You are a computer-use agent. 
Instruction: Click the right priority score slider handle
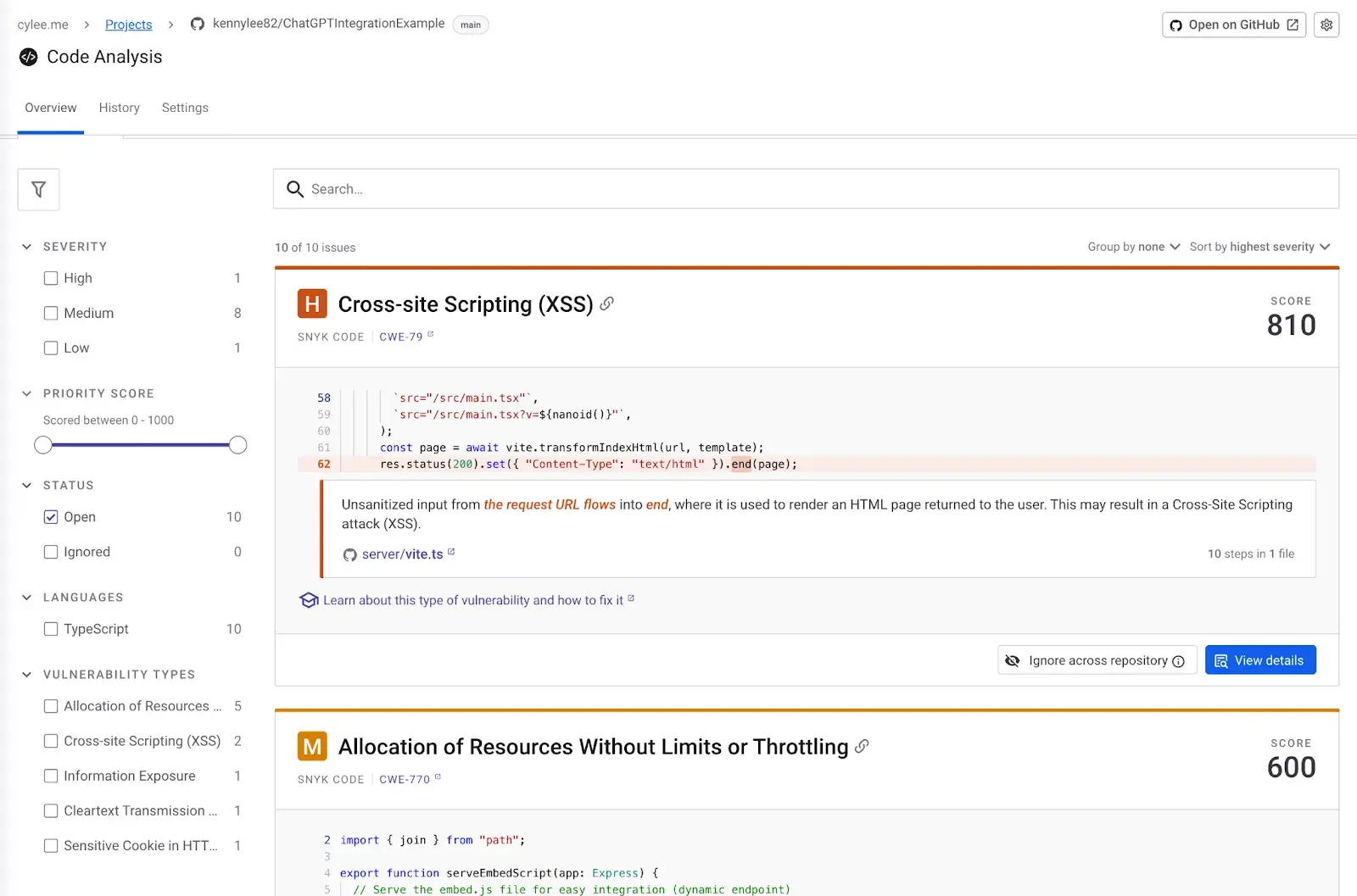(x=238, y=445)
